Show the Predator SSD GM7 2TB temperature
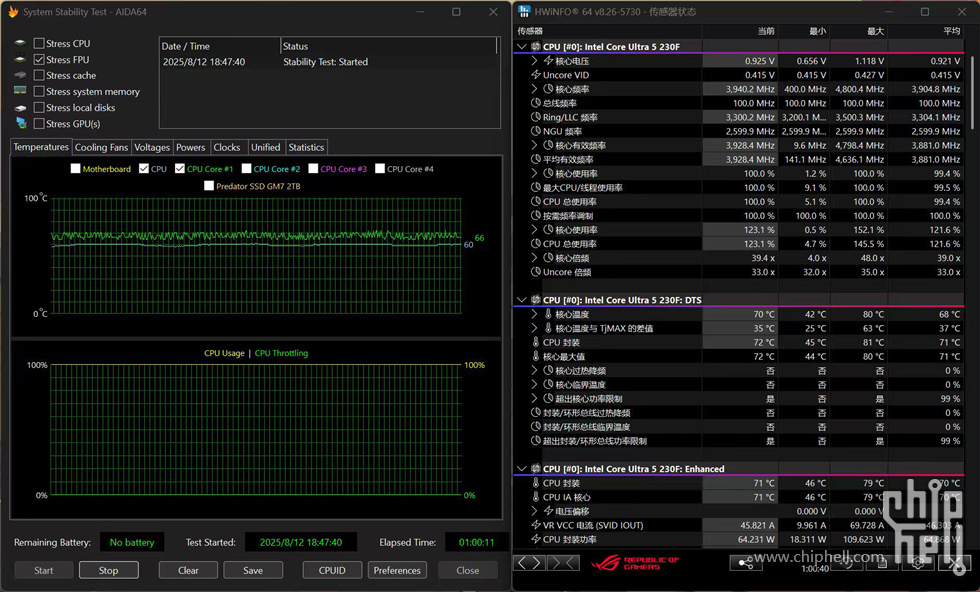Image resolution: width=980 pixels, height=592 pixels. point(209,186)
